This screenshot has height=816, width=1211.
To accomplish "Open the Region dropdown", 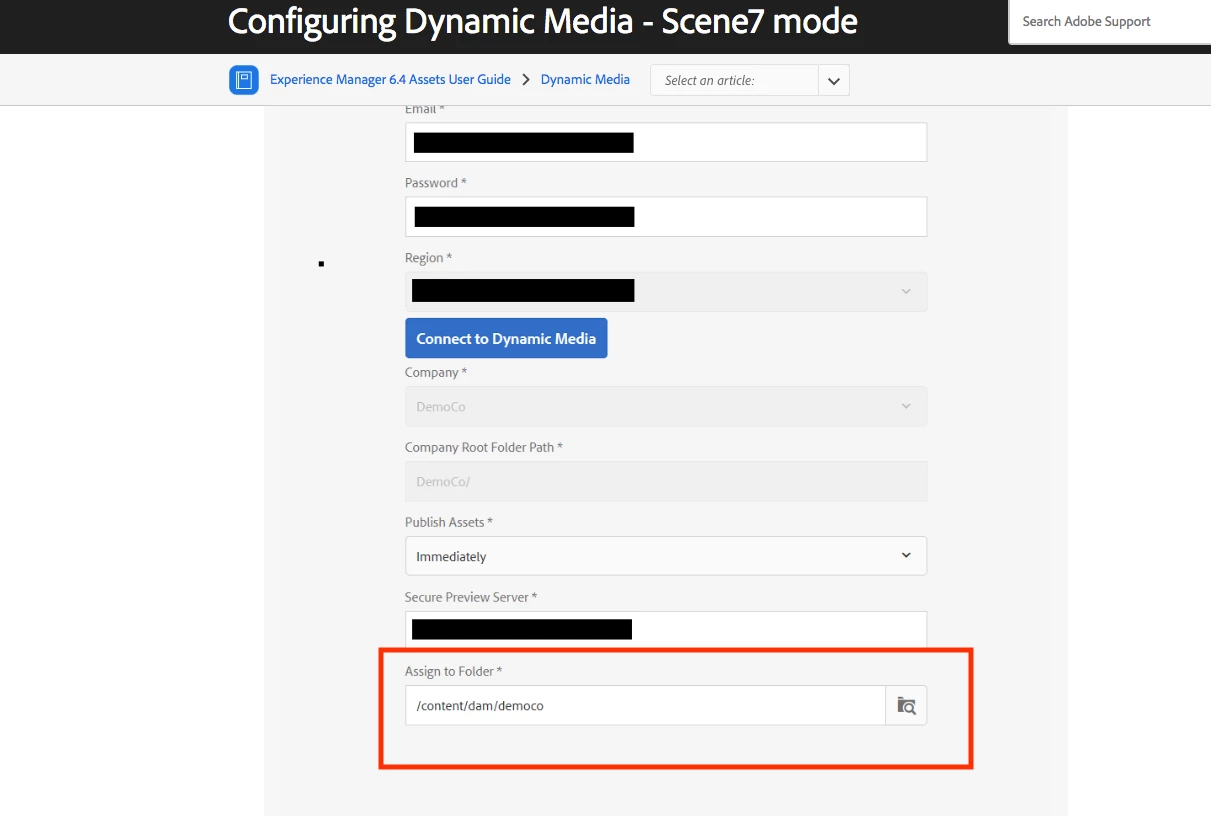I will [x=666, y=291].
